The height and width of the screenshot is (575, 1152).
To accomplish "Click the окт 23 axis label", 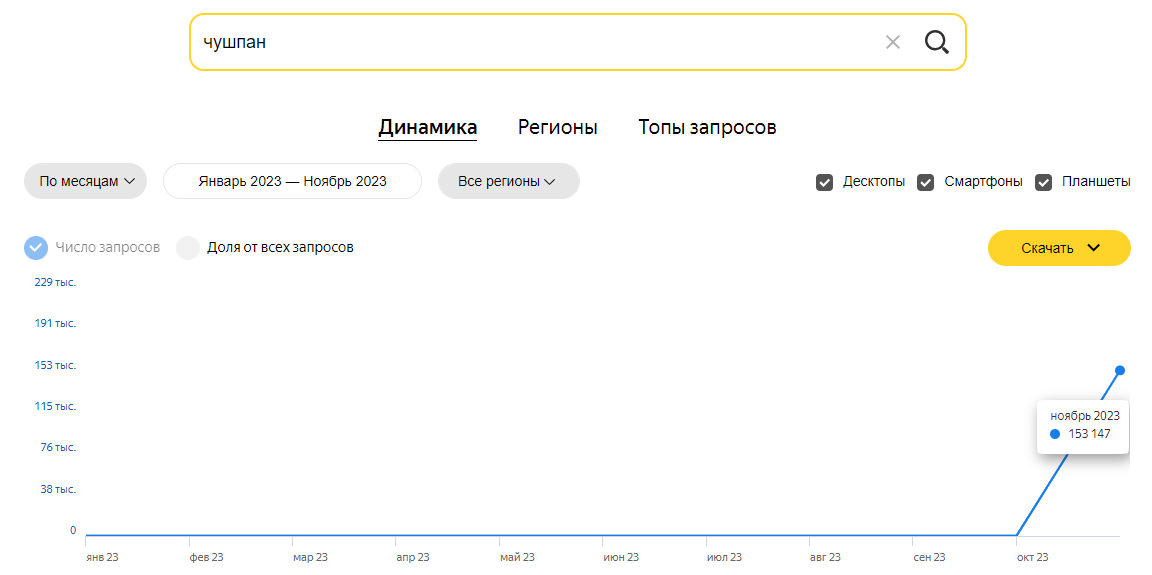I will (1032, 557).
